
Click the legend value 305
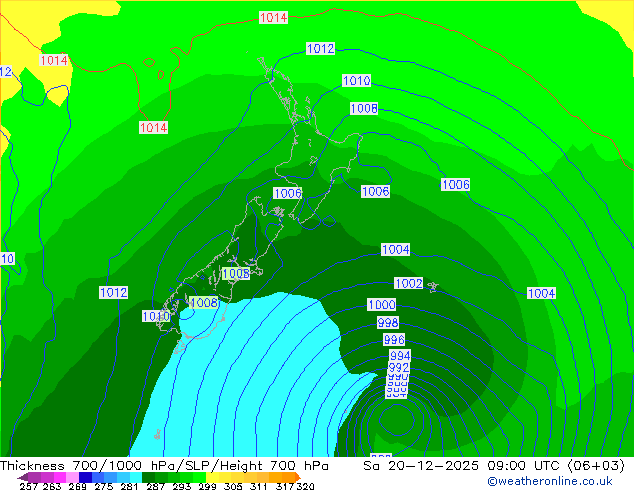tap(233, 486)
